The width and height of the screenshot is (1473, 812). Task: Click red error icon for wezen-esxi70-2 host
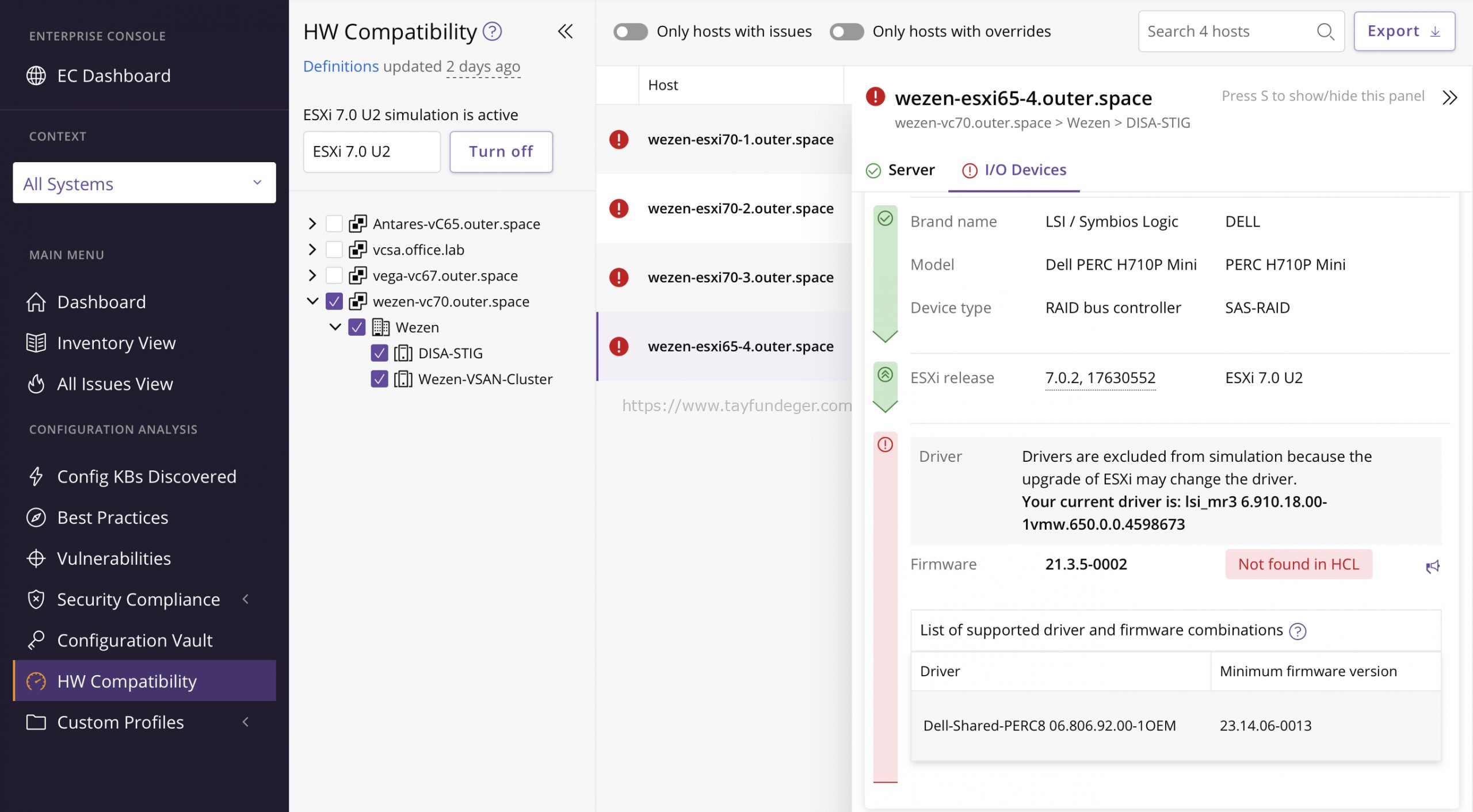click(619, 208)
